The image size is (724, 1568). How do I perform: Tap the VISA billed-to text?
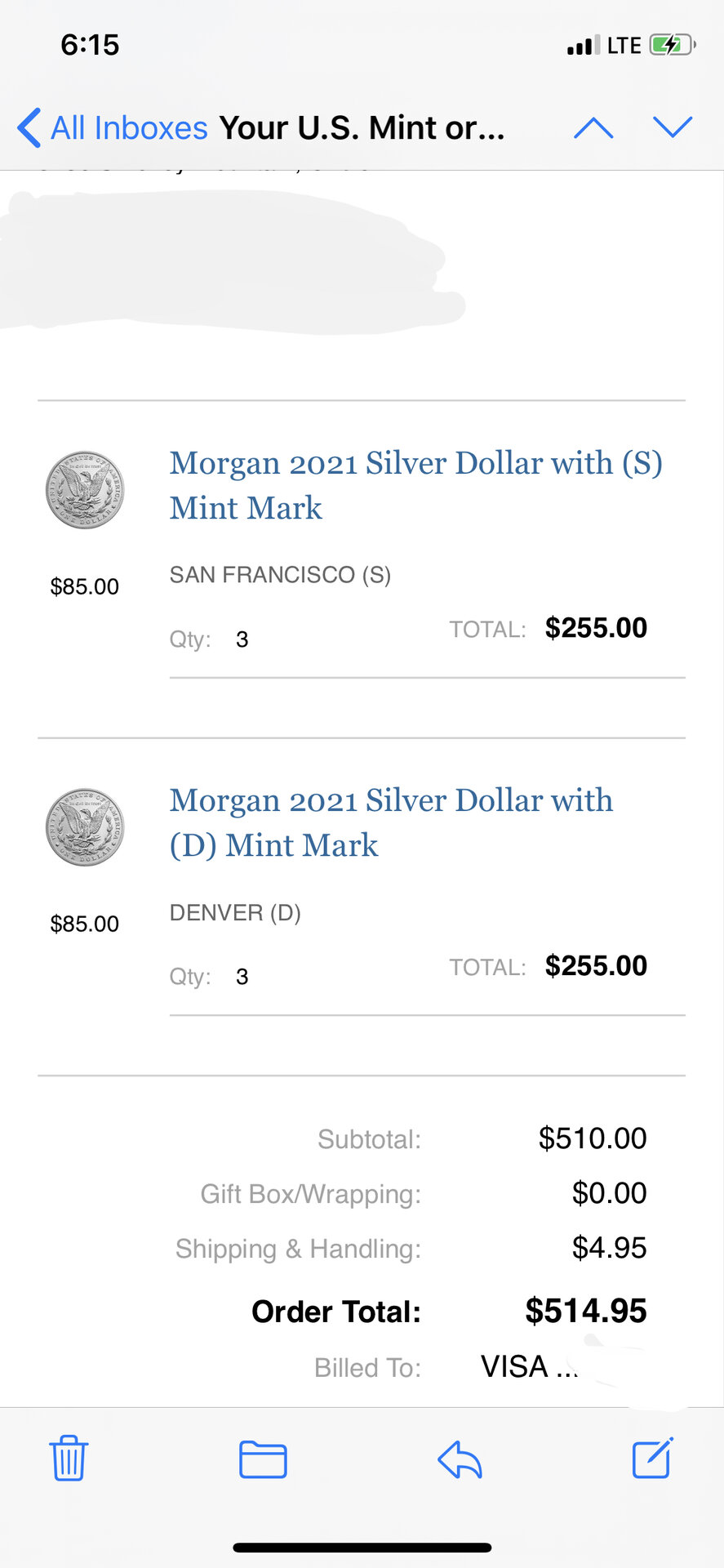point(514,1366)
